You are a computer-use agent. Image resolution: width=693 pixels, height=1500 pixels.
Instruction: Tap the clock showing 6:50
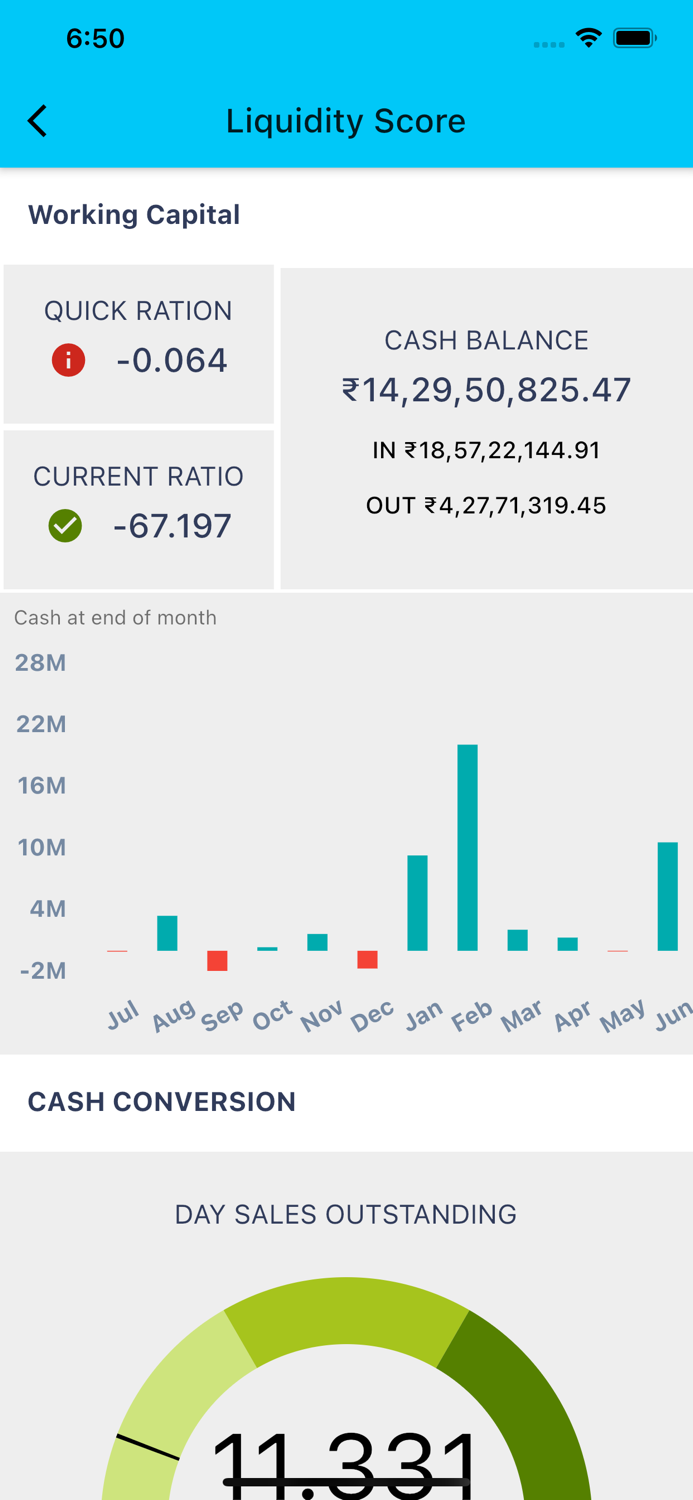96,37
